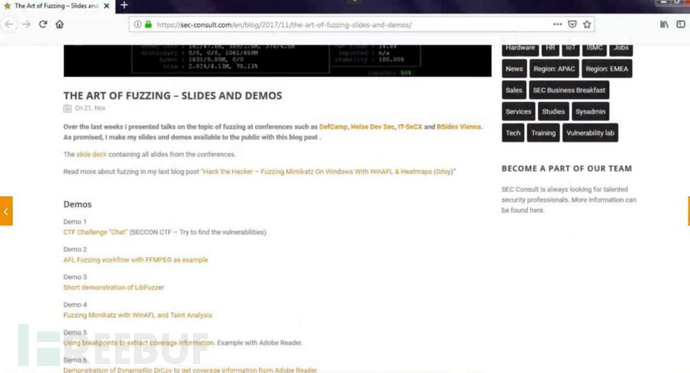The height and width of the screenshot is (373, 690).
Task: Select the Region: EMEA tag
Action: pos(607,69)
